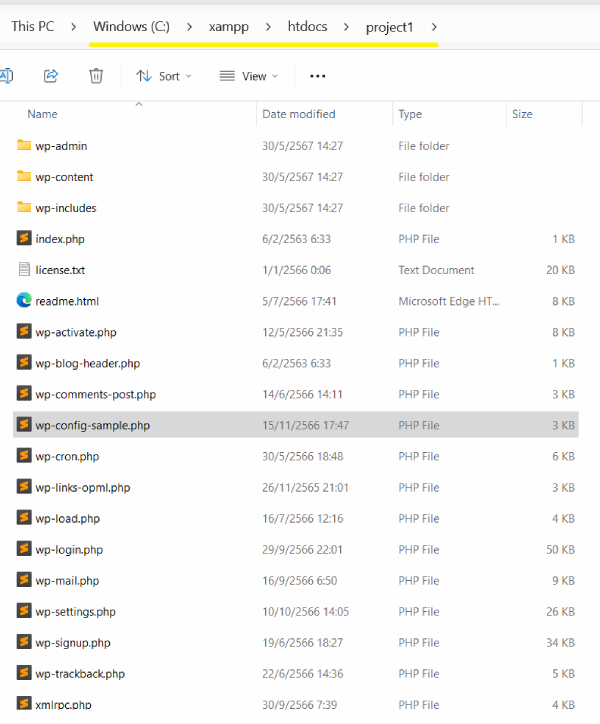600x724 pixels.
Task: Click the wp-login.php file icon
Action: pos(24,548)
